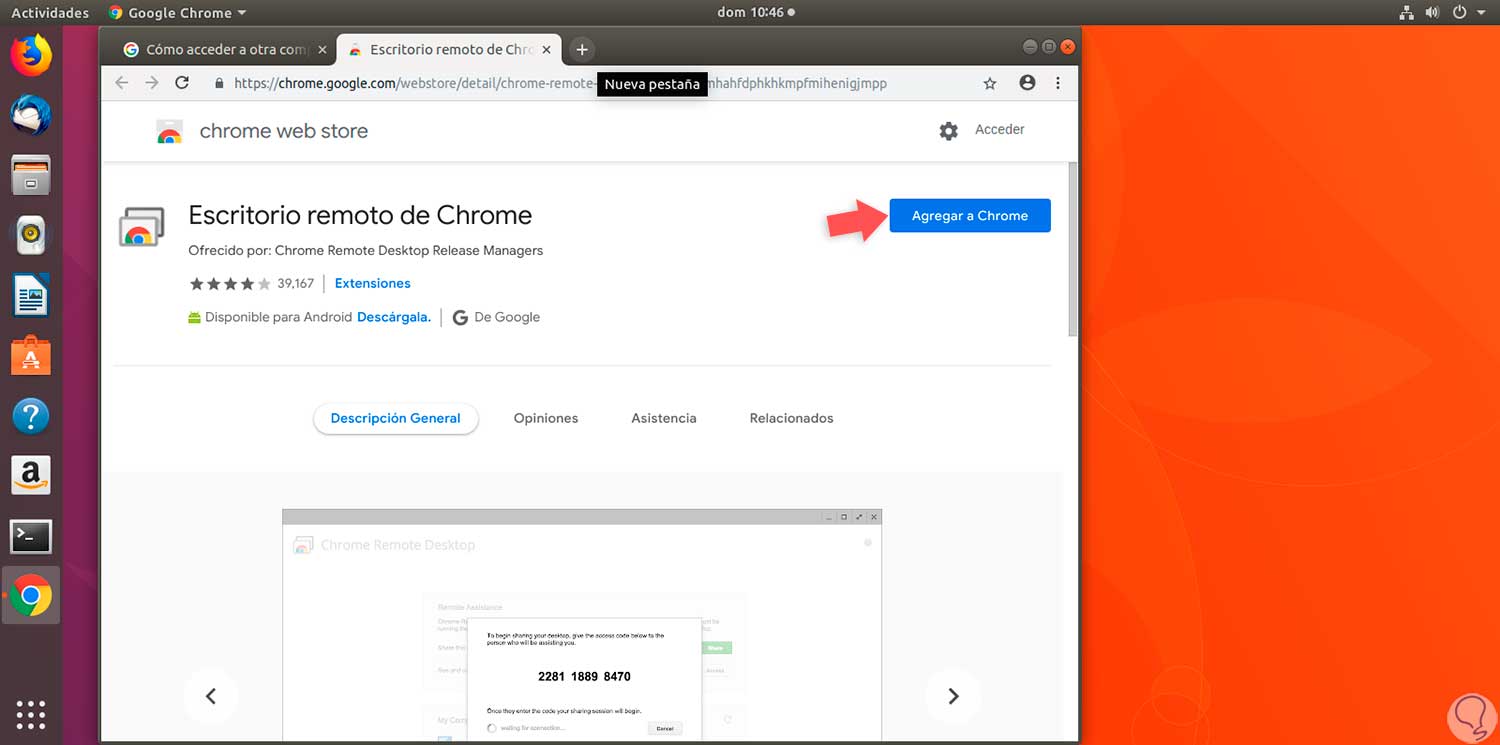Click the 'Escritorio remoto de Chrome' title
This screenshot has width=1500, height=745.
click(x=360, y=215)
